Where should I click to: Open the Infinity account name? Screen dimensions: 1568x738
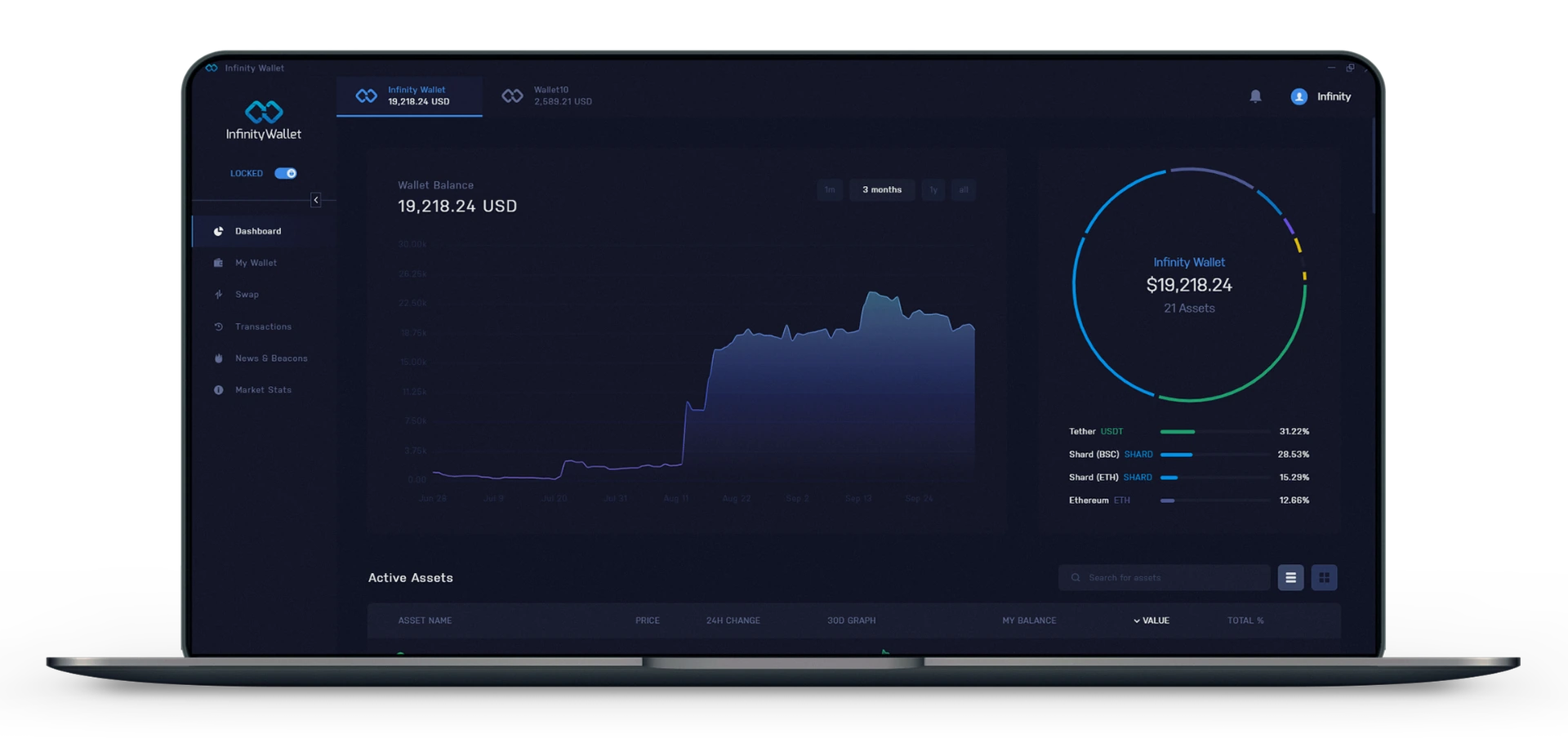pyautogui.click(x=1334, y=96)
